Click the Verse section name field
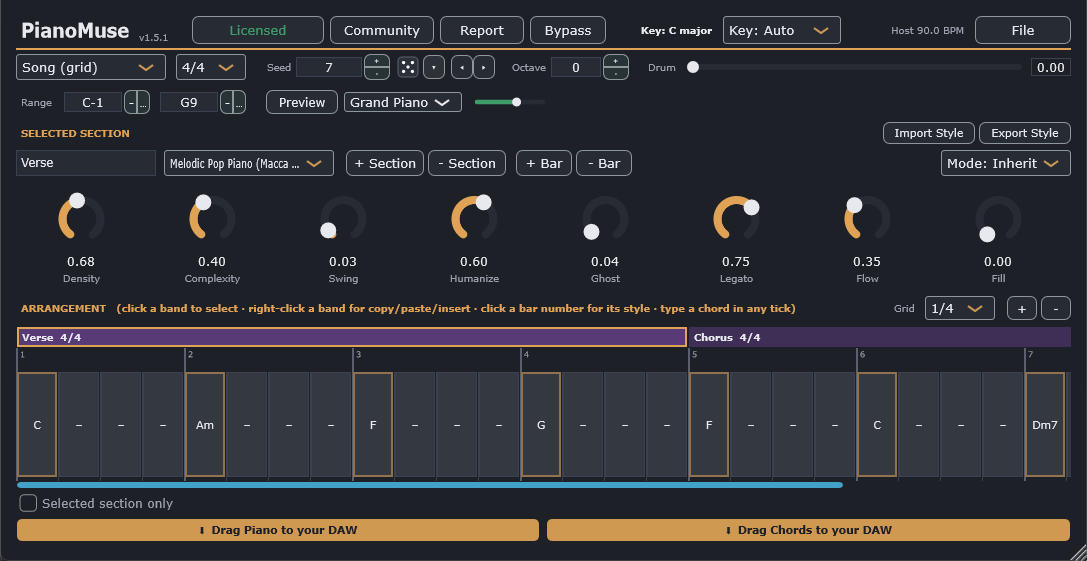The width and height of the screenshot is (1087, 561). tap(86, 163)
